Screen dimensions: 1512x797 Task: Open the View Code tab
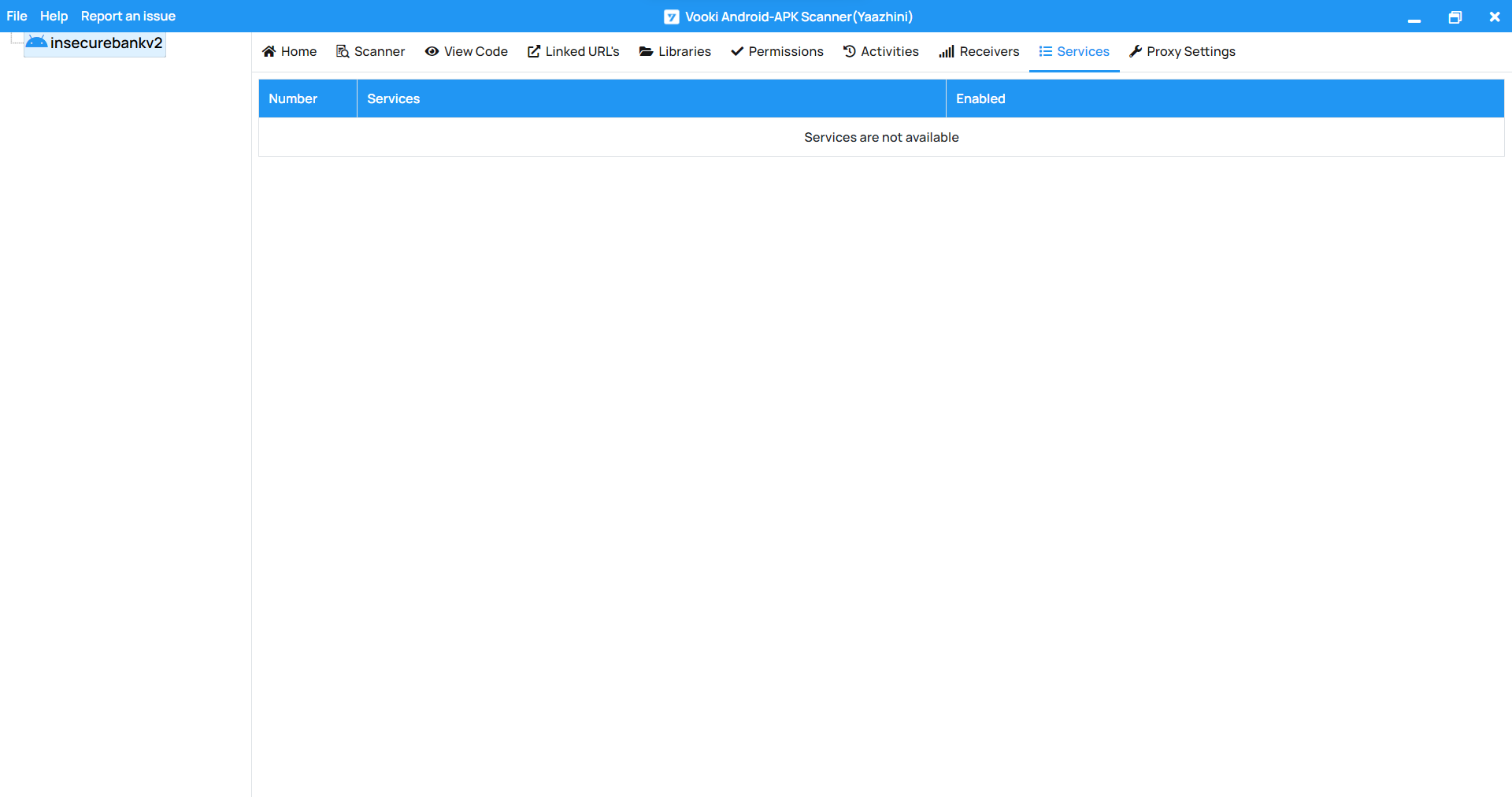coord(467,51)
